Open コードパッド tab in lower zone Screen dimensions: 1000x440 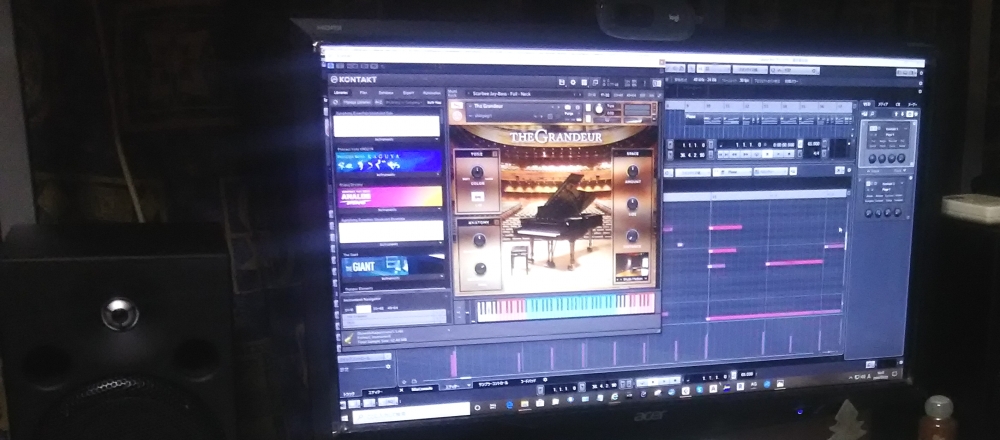click(529, 381)
